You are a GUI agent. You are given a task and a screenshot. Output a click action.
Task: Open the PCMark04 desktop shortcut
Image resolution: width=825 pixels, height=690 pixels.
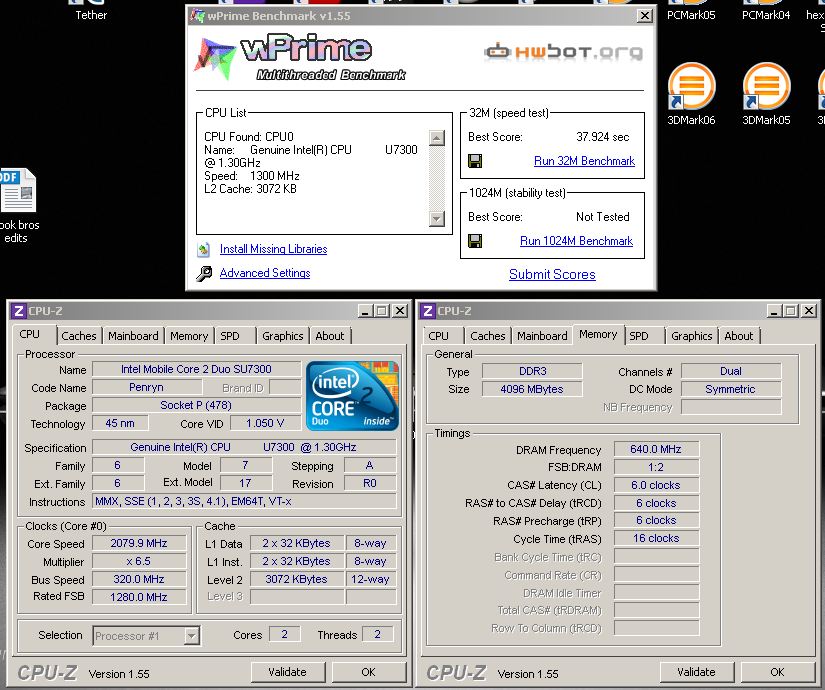point(766,11)
